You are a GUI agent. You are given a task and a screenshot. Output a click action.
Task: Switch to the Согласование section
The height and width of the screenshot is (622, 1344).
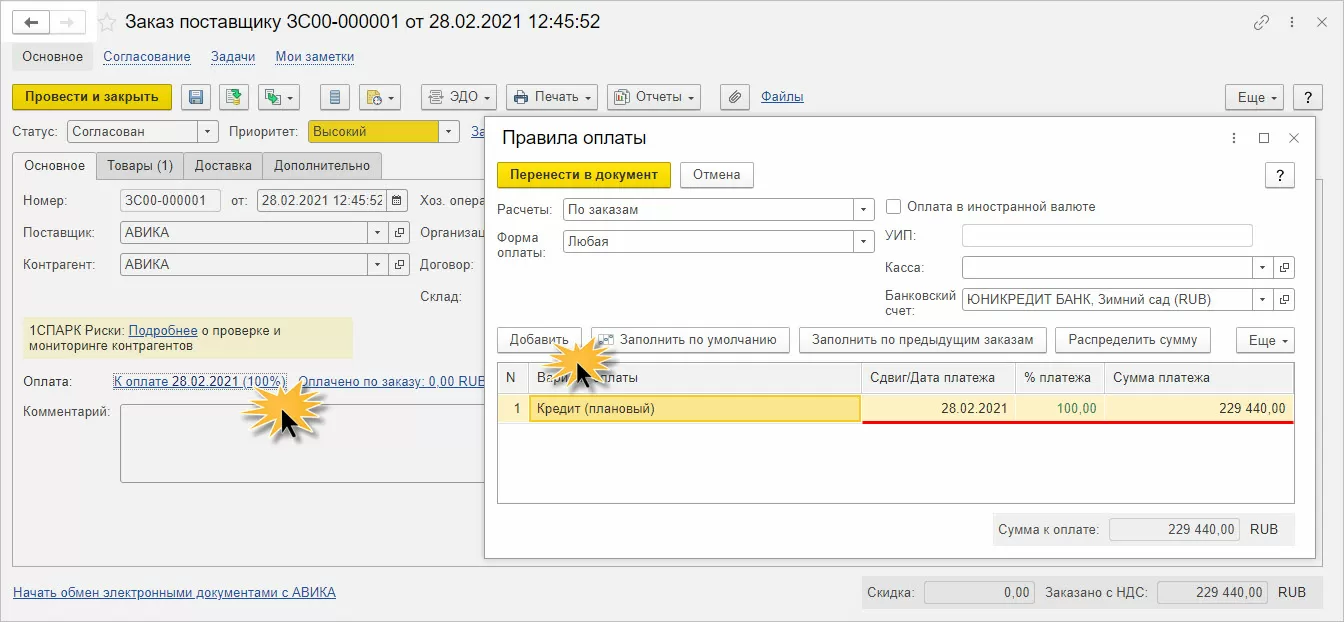coord(147,57)
